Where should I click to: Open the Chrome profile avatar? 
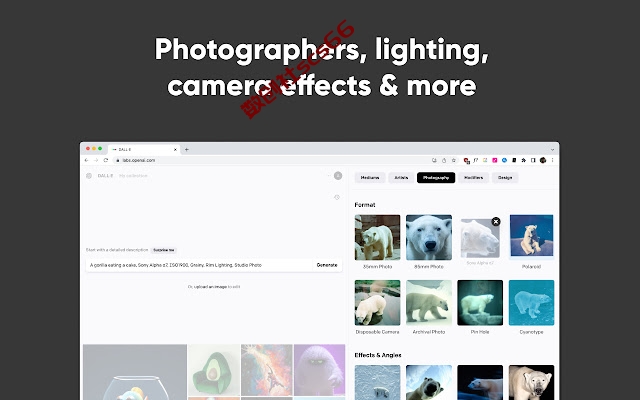(x=543, y=160)
